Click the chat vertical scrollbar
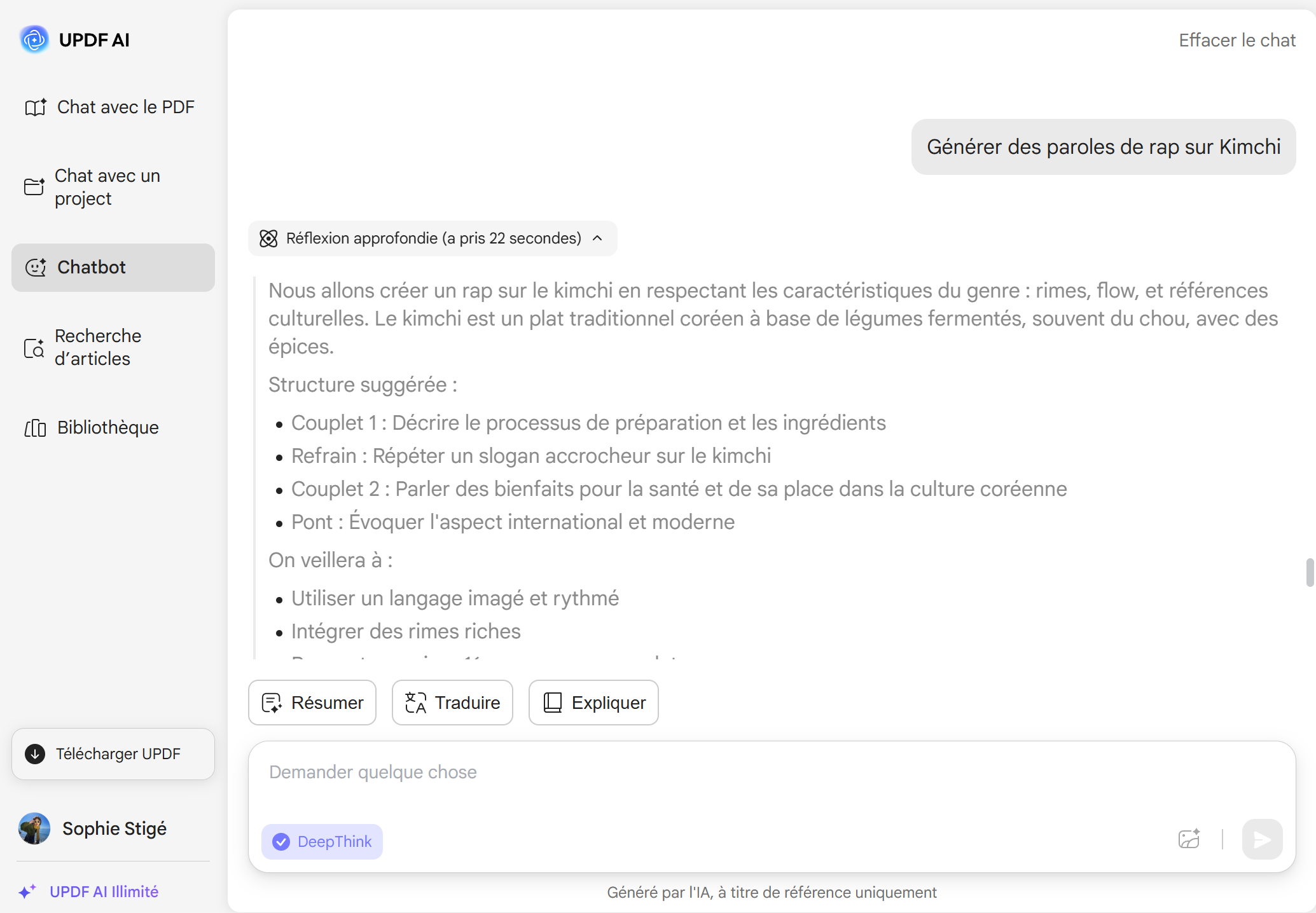The height and width of the screenshot is (913, 1316). (1310, 572)
